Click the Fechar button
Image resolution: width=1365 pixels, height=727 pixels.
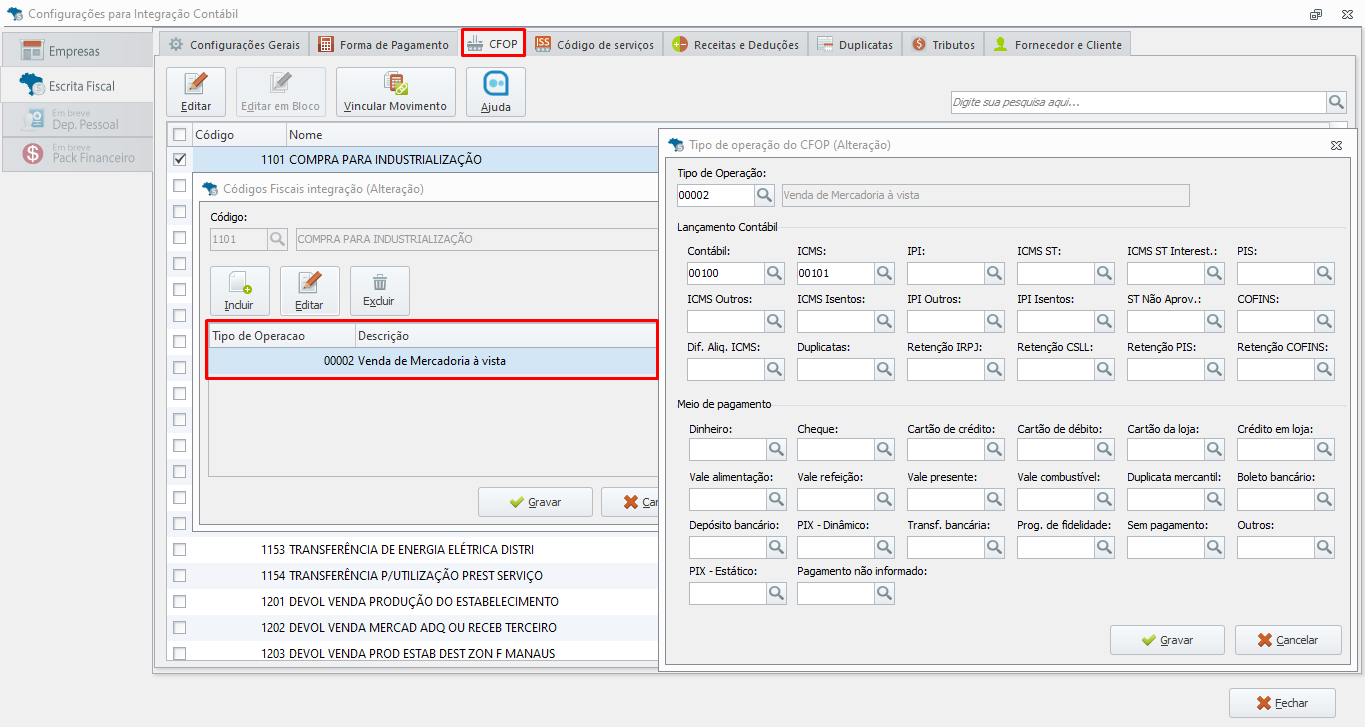[x=1282, y=703]
